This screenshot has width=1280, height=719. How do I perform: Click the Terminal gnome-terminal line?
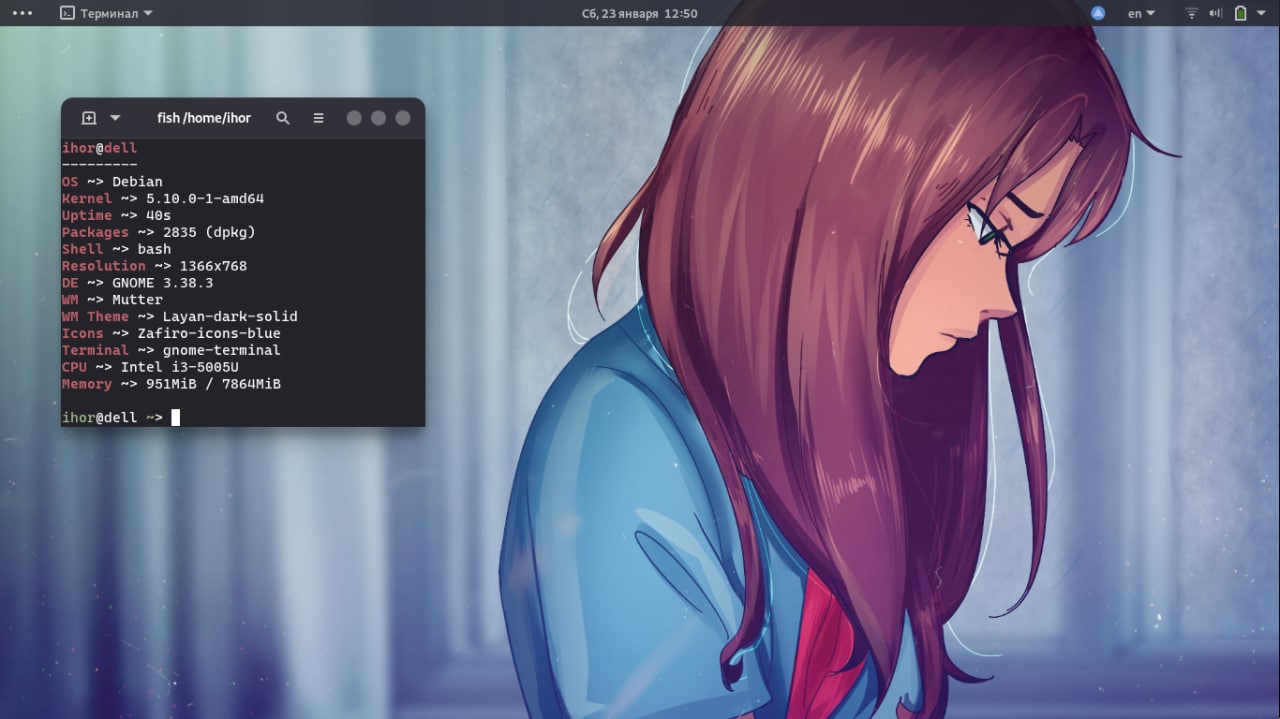click(171, 350)
